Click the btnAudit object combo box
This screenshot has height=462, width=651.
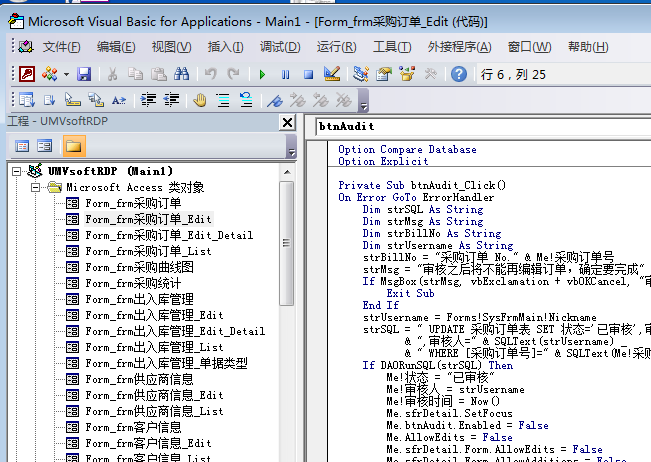coord(484,127)
